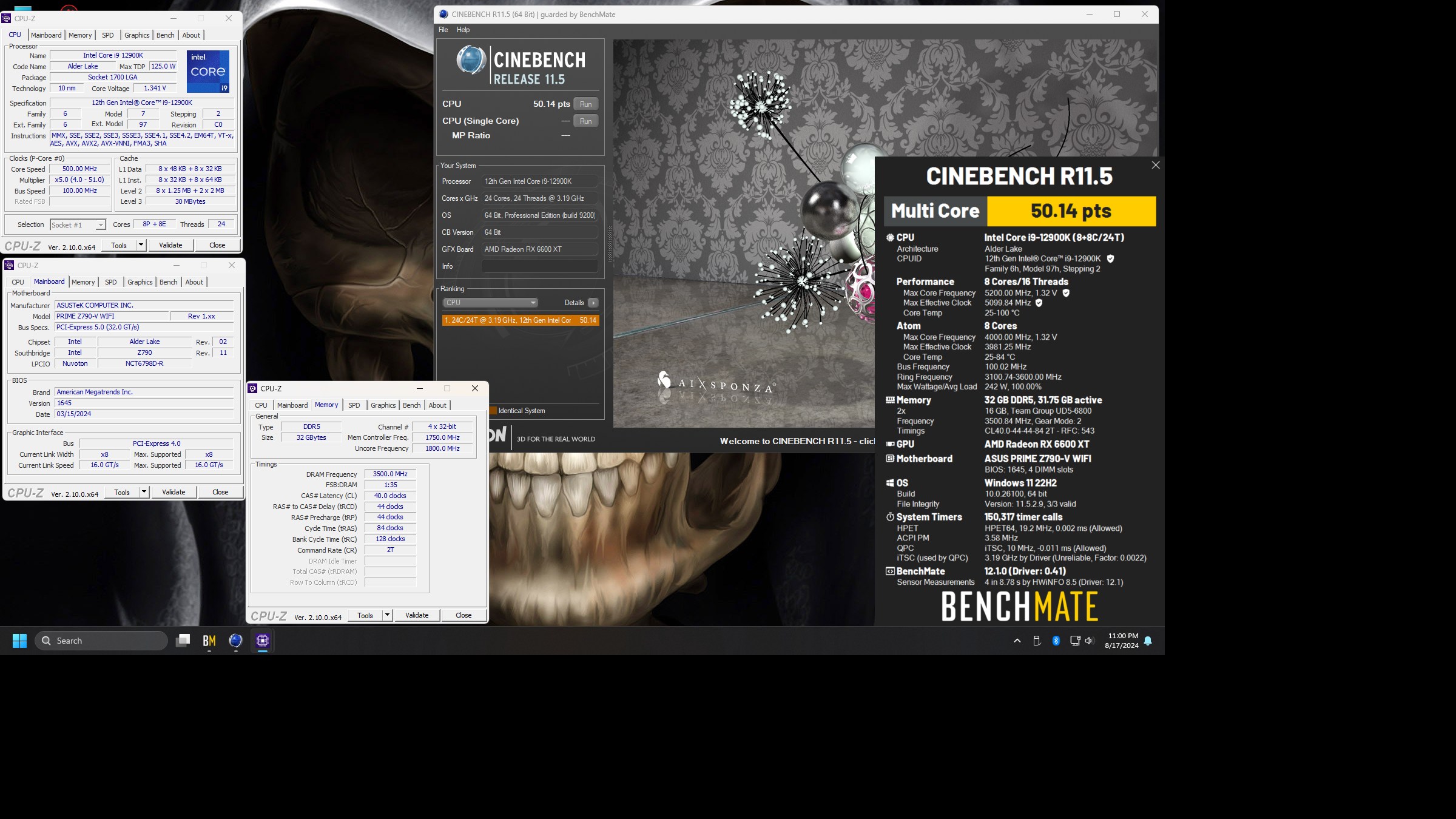
Task: Select Graphics tab in Memory CPU-Z window
Action: click(x=383, y=405)
